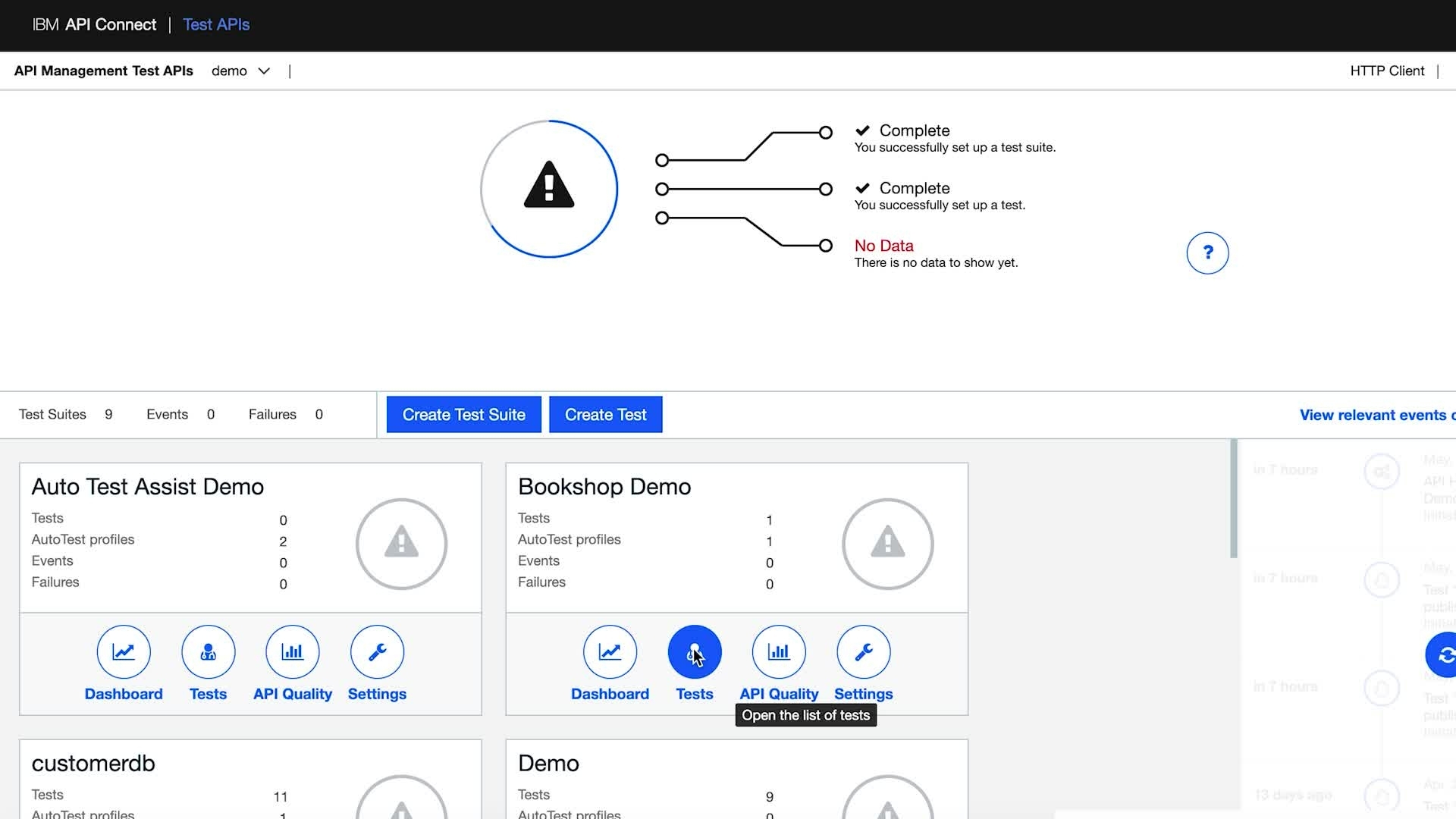The image size is (1456, 819).
Task: Open Settings wrench in Bookshop Demo card
Action: [863, 652]
